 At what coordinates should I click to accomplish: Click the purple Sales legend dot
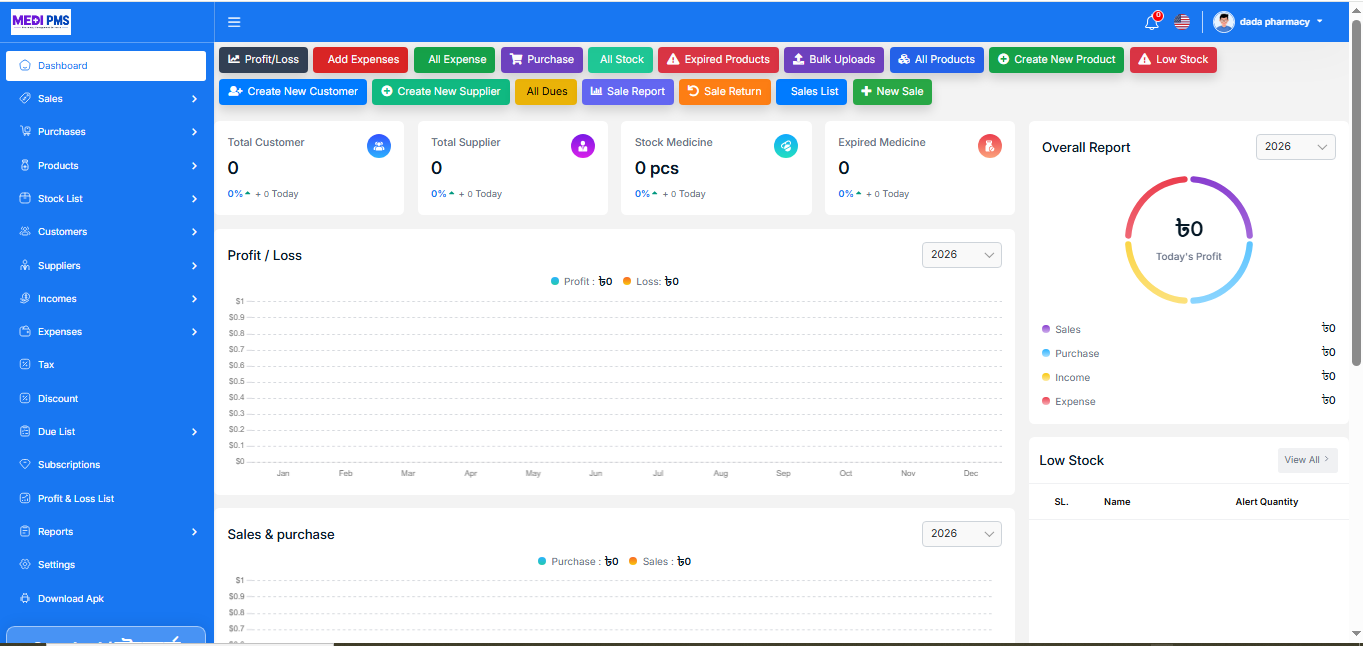pos(1046,329)
